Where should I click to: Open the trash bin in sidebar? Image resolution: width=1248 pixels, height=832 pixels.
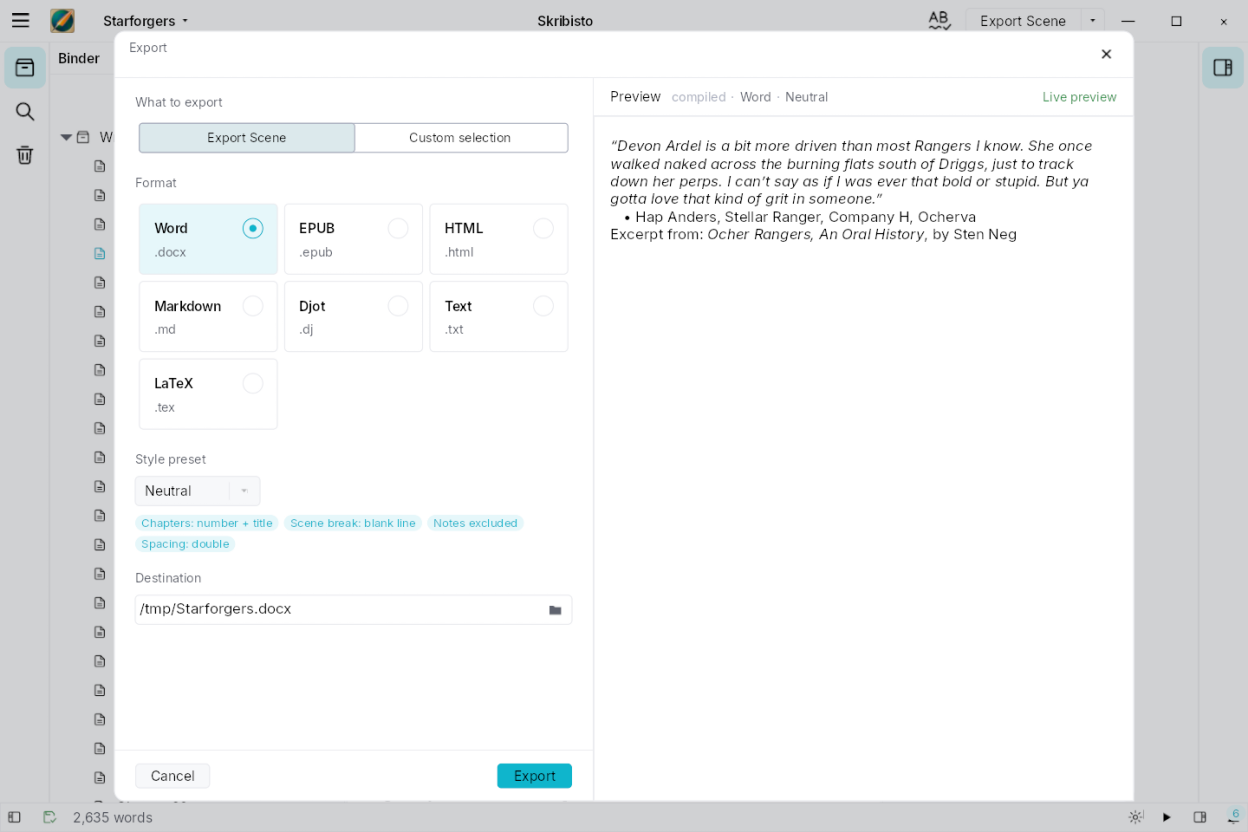25,154
